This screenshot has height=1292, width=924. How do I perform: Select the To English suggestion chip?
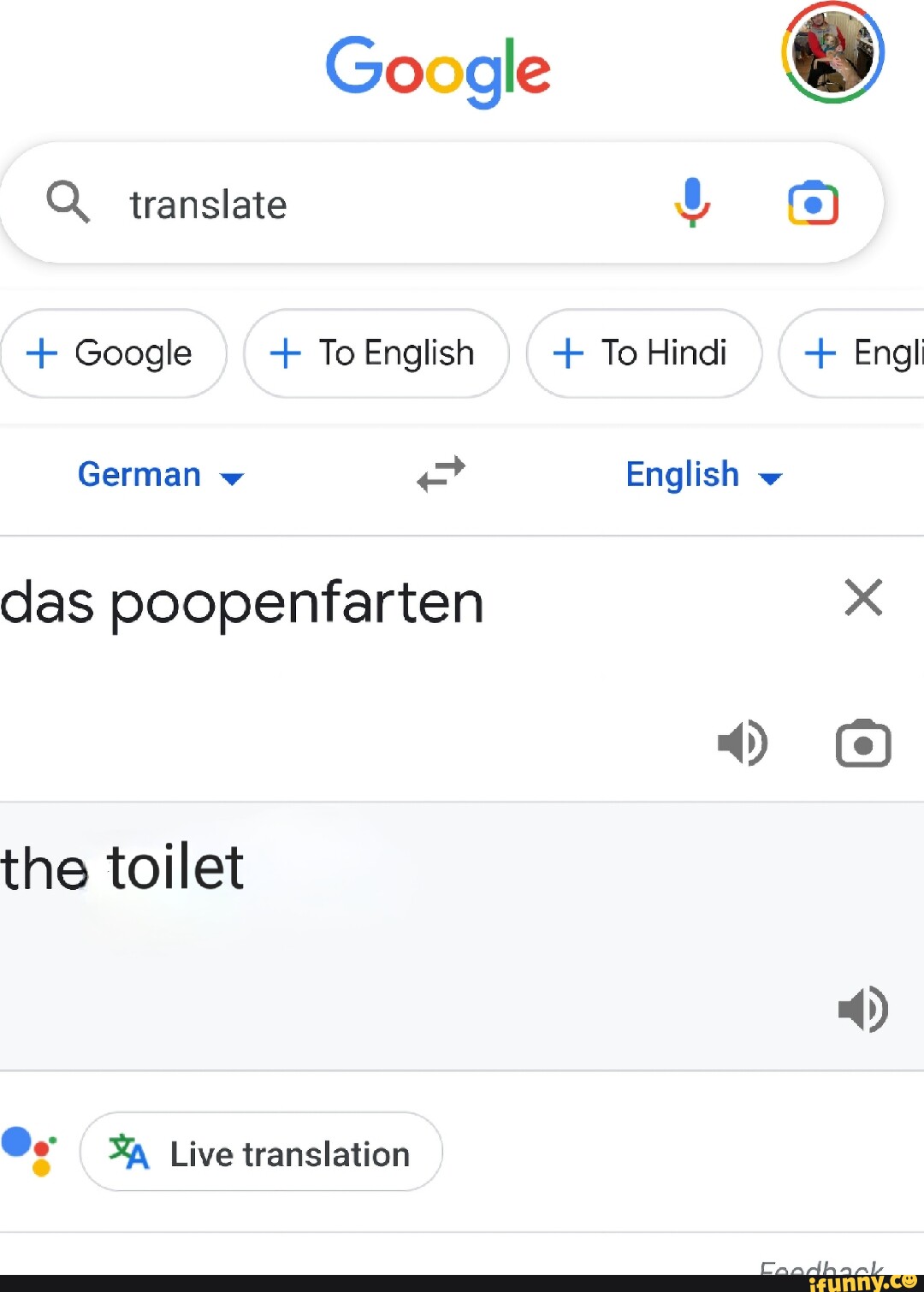coord(376,353)
